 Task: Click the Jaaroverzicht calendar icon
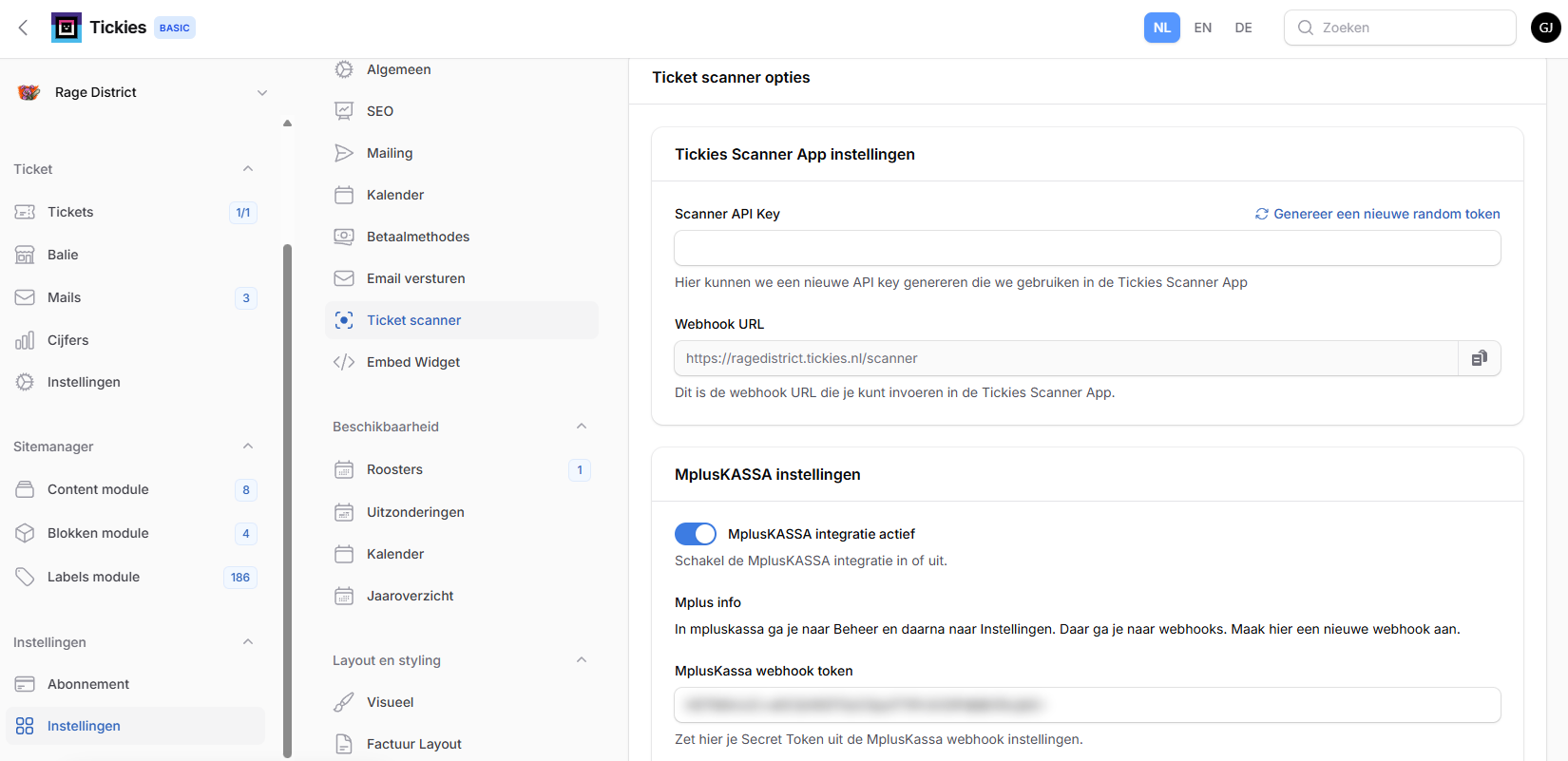click(x=344, y=596)
